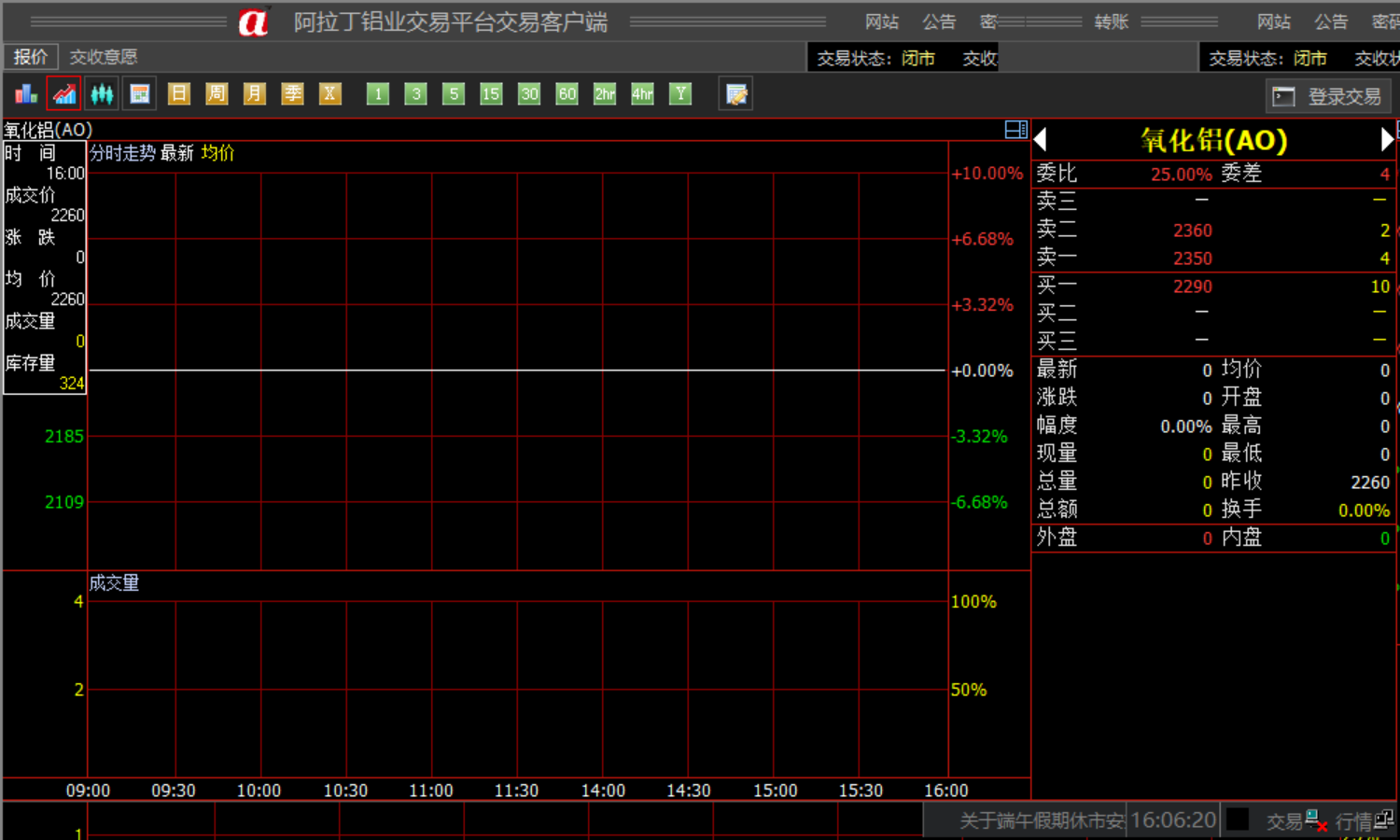This screenshot has height=840, width=1400.
Task: Switch to the 交收意愿 tab
Action: (x=104, y=57)
